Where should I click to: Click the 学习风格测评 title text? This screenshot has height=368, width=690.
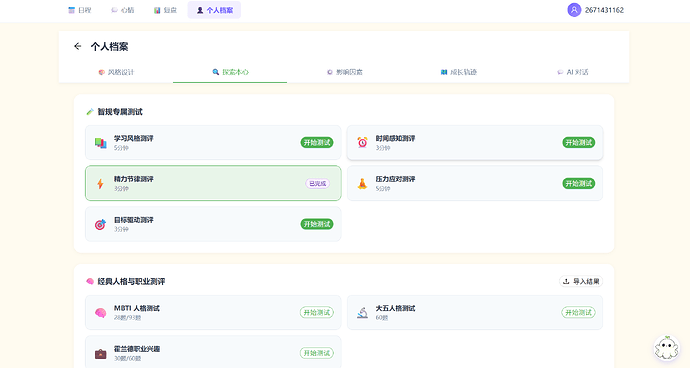(134, 138)
